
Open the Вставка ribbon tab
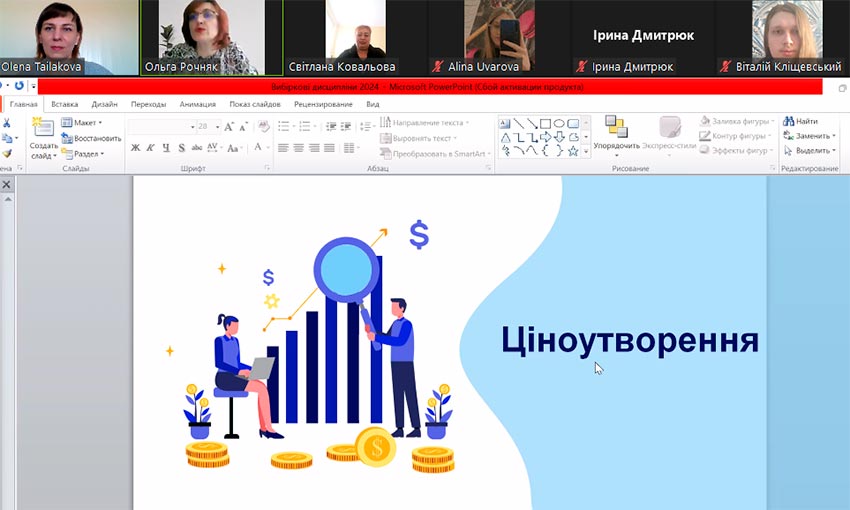[x=65, y=104]
